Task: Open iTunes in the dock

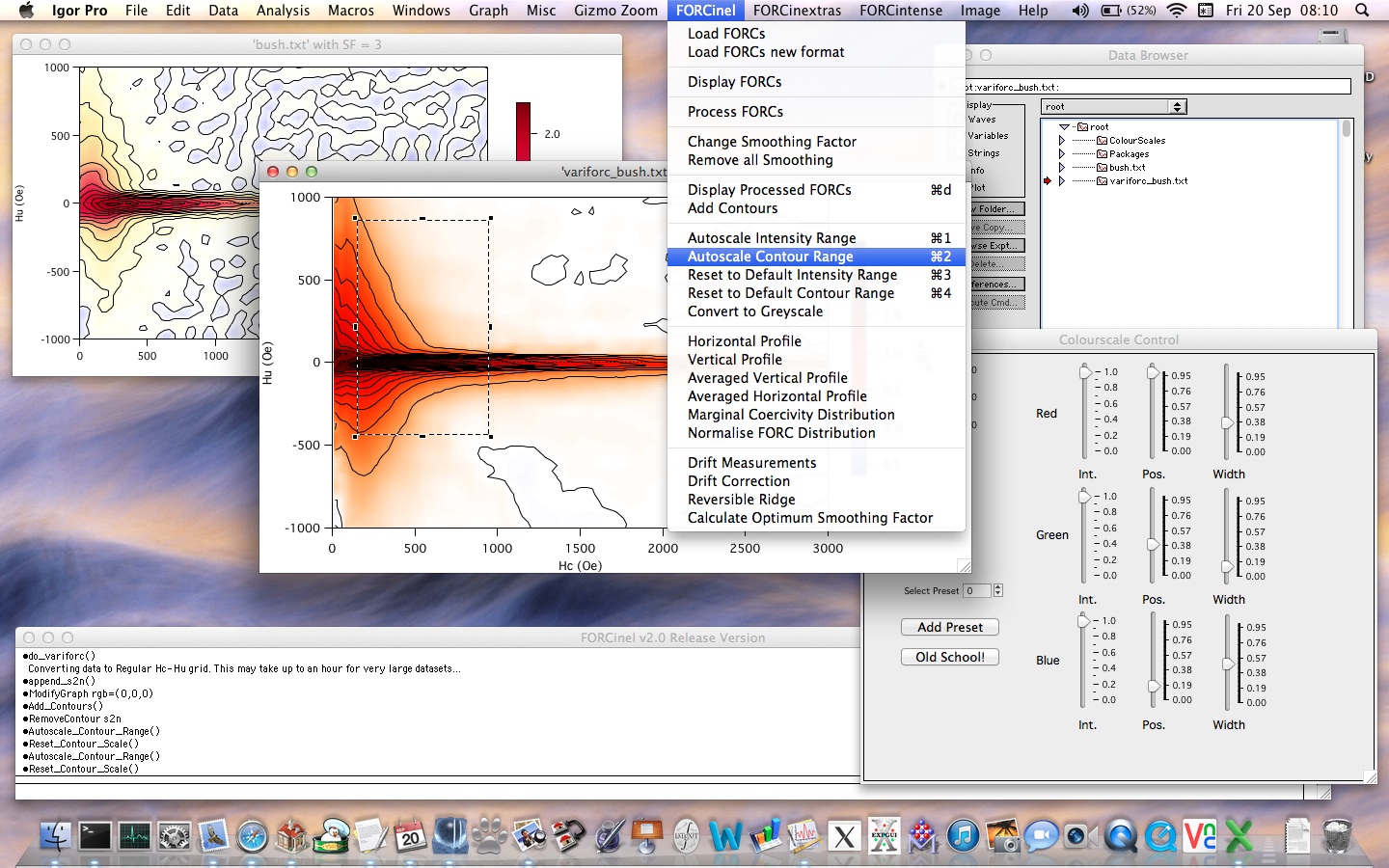Action: 963,835
